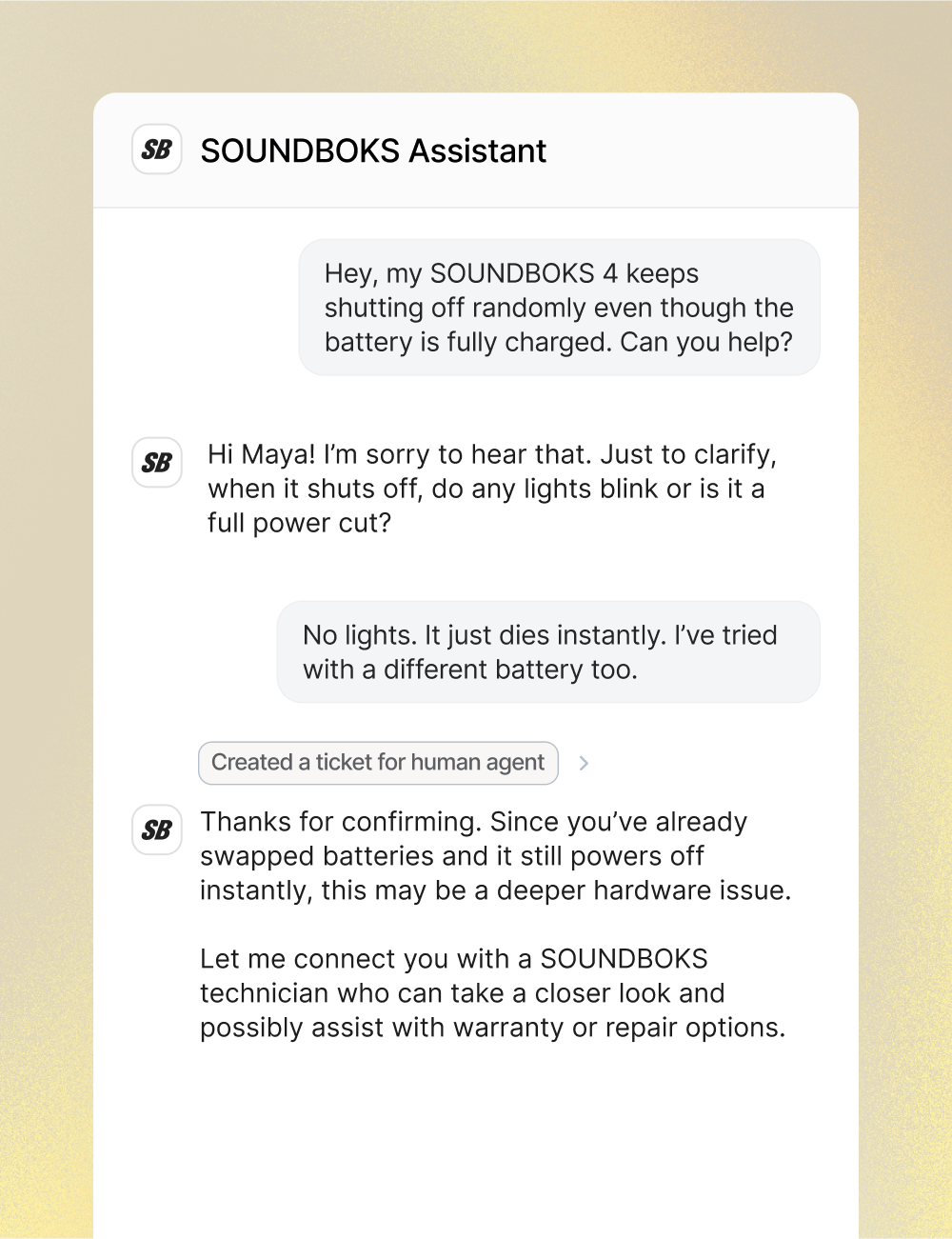
Task: Expand ticket details with the chevron arrow
Action: pos(584,763)
